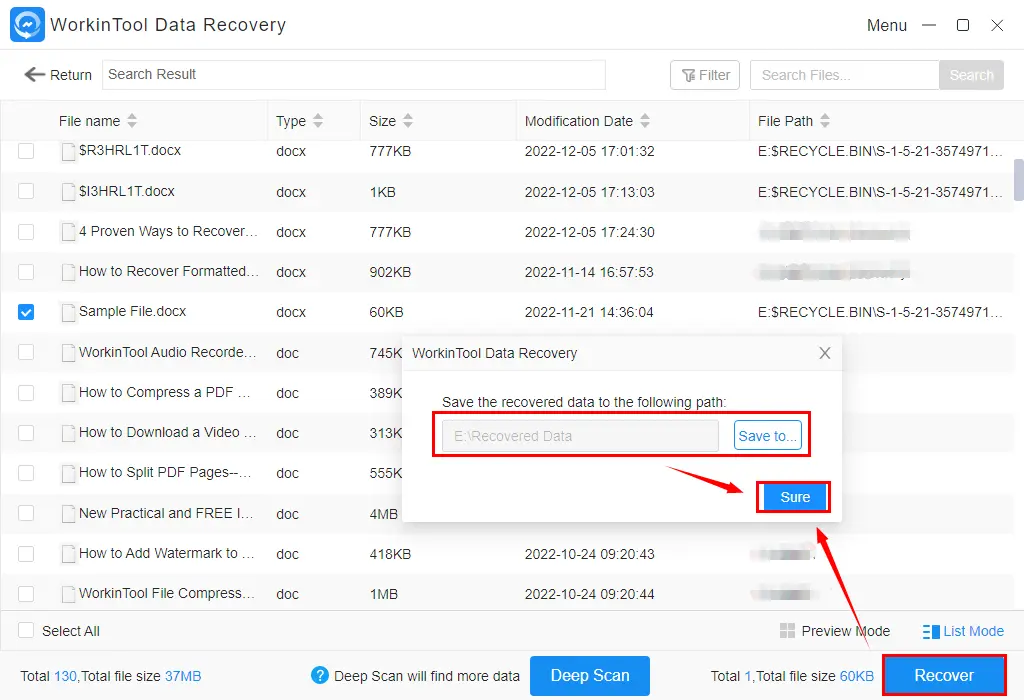Click the Search Files input field
The width and height of the screenshot is (1024, 700).
click(x=844, y=75)
